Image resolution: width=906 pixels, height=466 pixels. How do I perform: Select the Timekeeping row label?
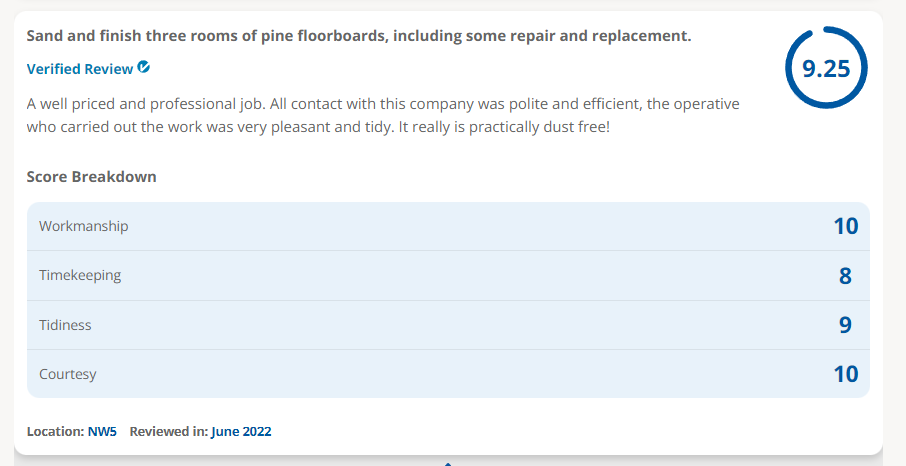click(80, 275)
